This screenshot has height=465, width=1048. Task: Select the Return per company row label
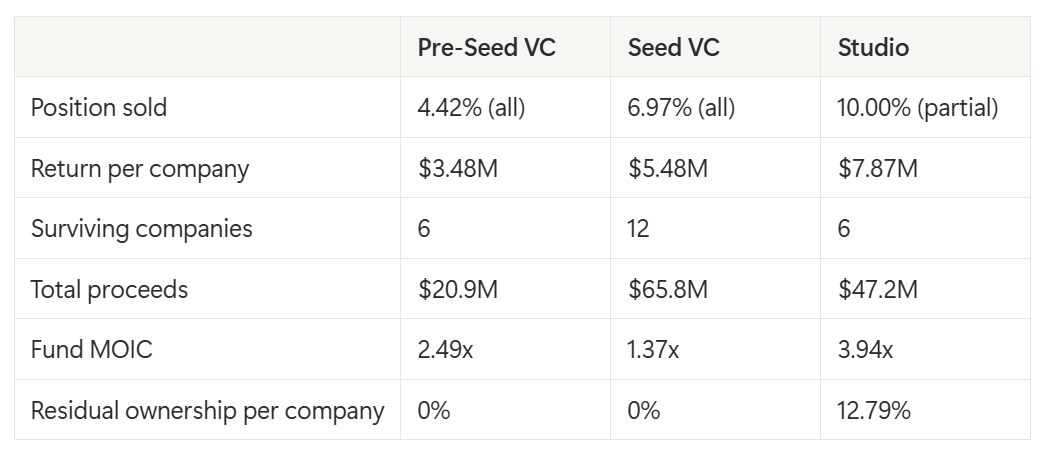click(x=140, y=168)
